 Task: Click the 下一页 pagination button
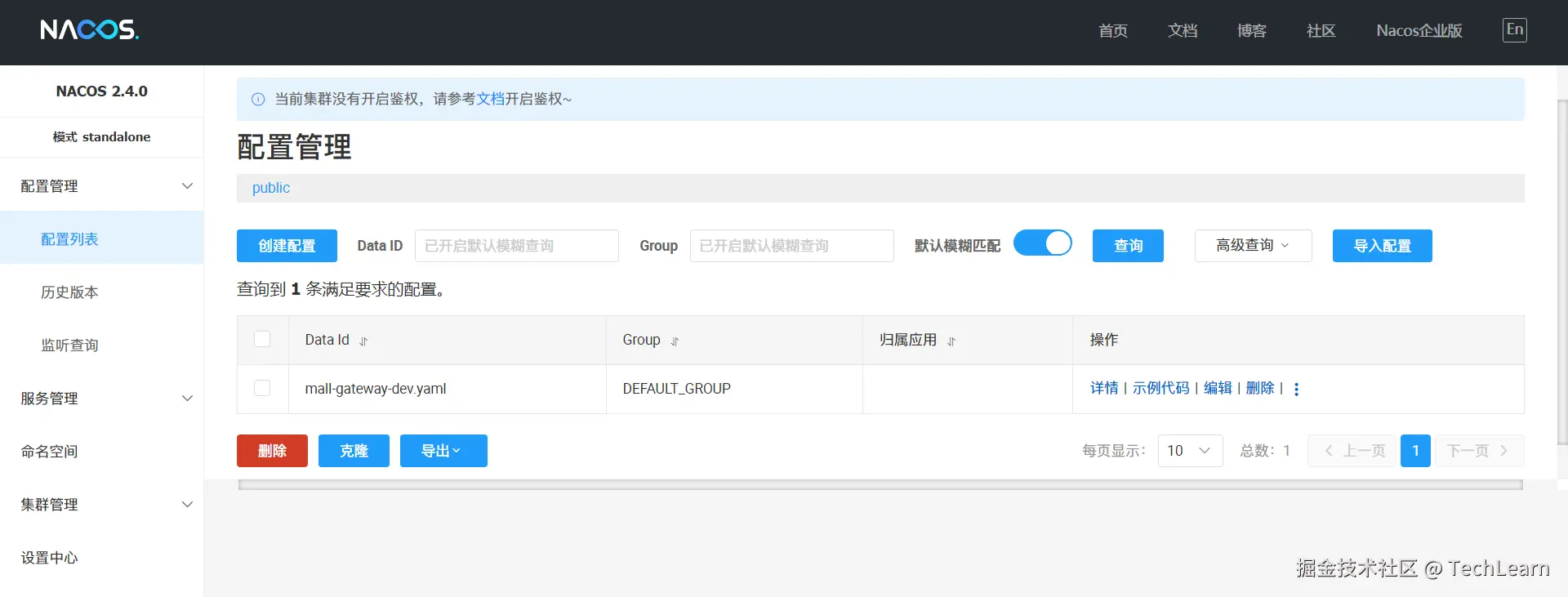coord(1479,451)
